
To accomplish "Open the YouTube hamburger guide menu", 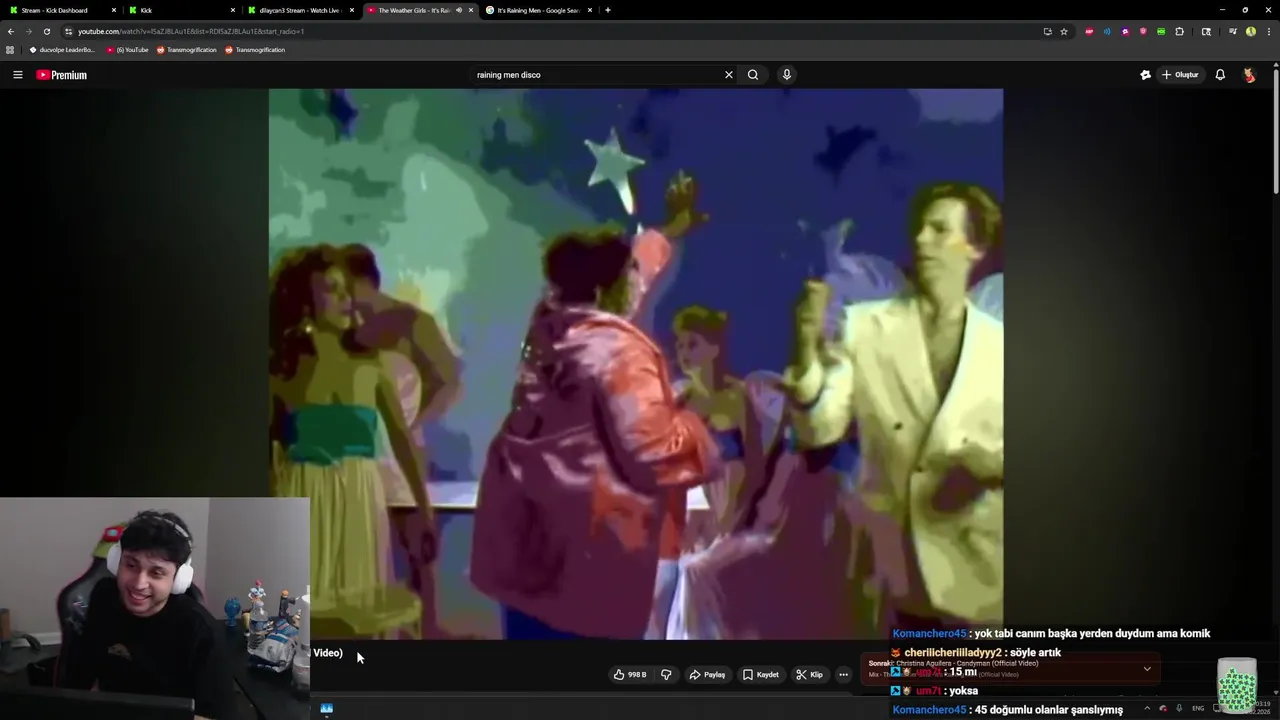I will tap(17, 75).
